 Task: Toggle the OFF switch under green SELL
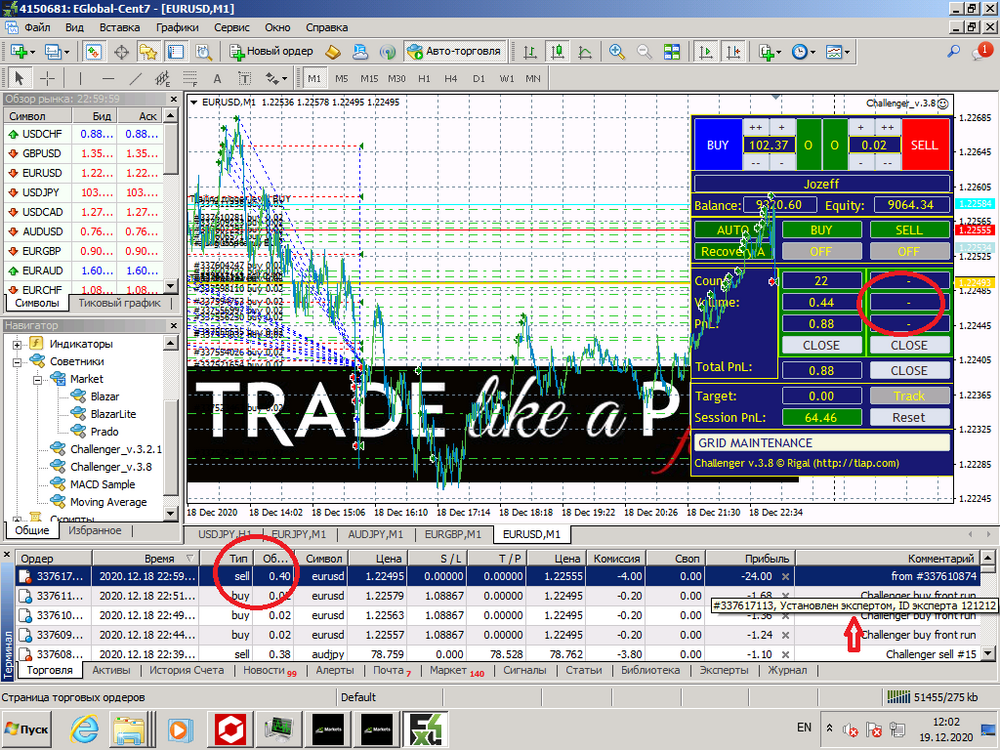(909, 251)
